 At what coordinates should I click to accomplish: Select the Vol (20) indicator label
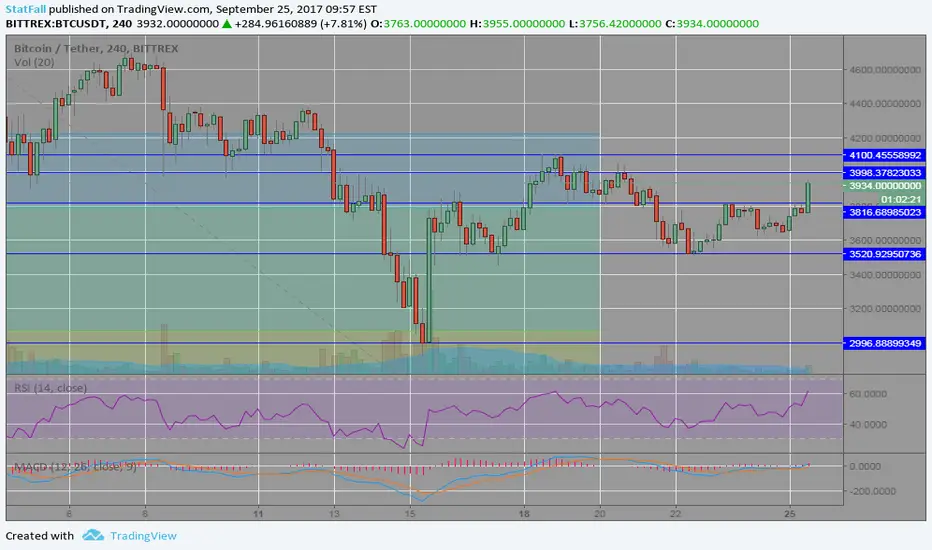(34, 62)
